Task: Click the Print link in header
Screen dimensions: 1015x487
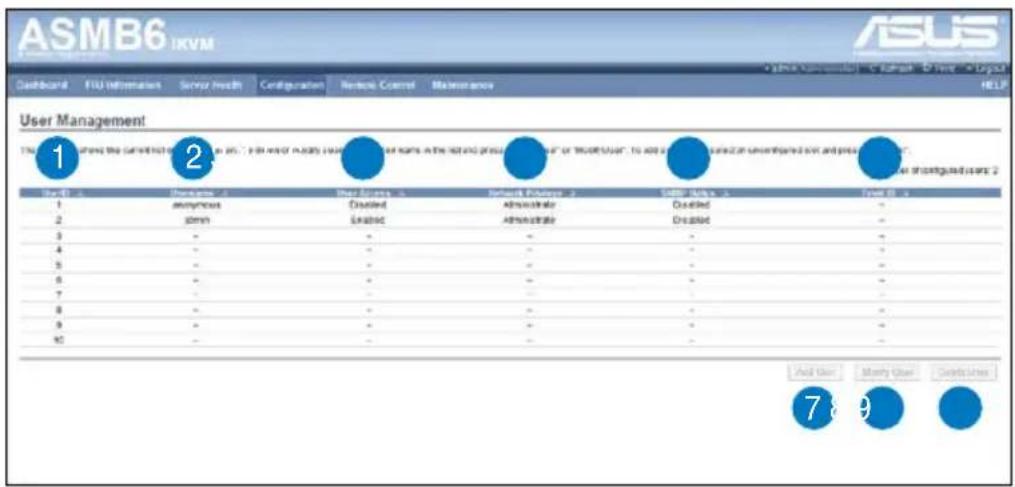Action: click(941, 68)
